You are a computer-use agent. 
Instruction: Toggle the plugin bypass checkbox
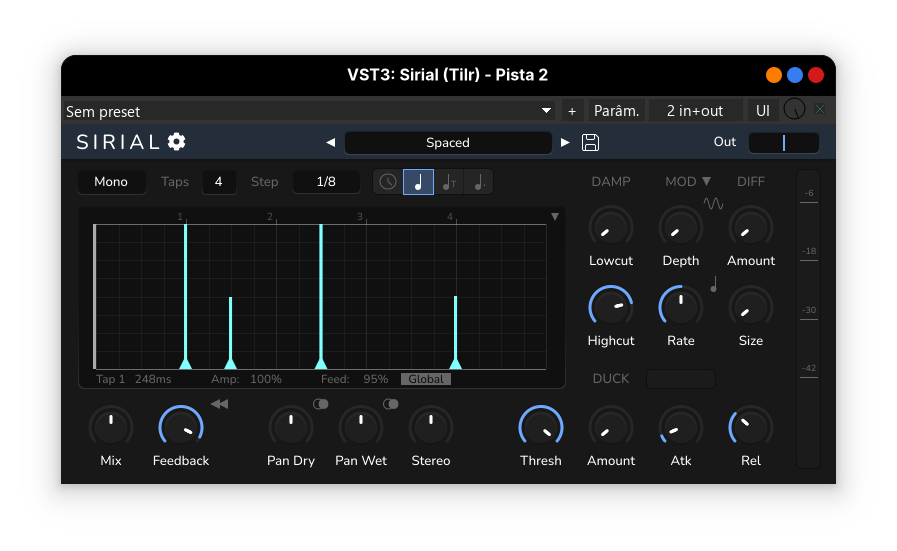(x=820, y=110)
